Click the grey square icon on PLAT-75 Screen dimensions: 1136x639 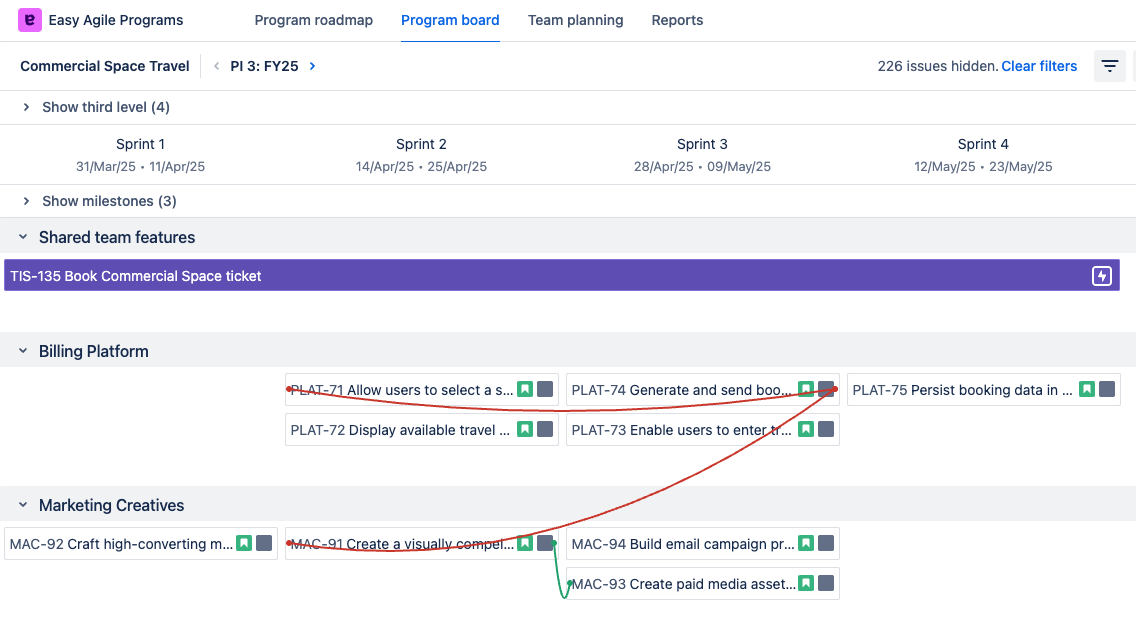pyautogui.click(x=1107, y=389)
